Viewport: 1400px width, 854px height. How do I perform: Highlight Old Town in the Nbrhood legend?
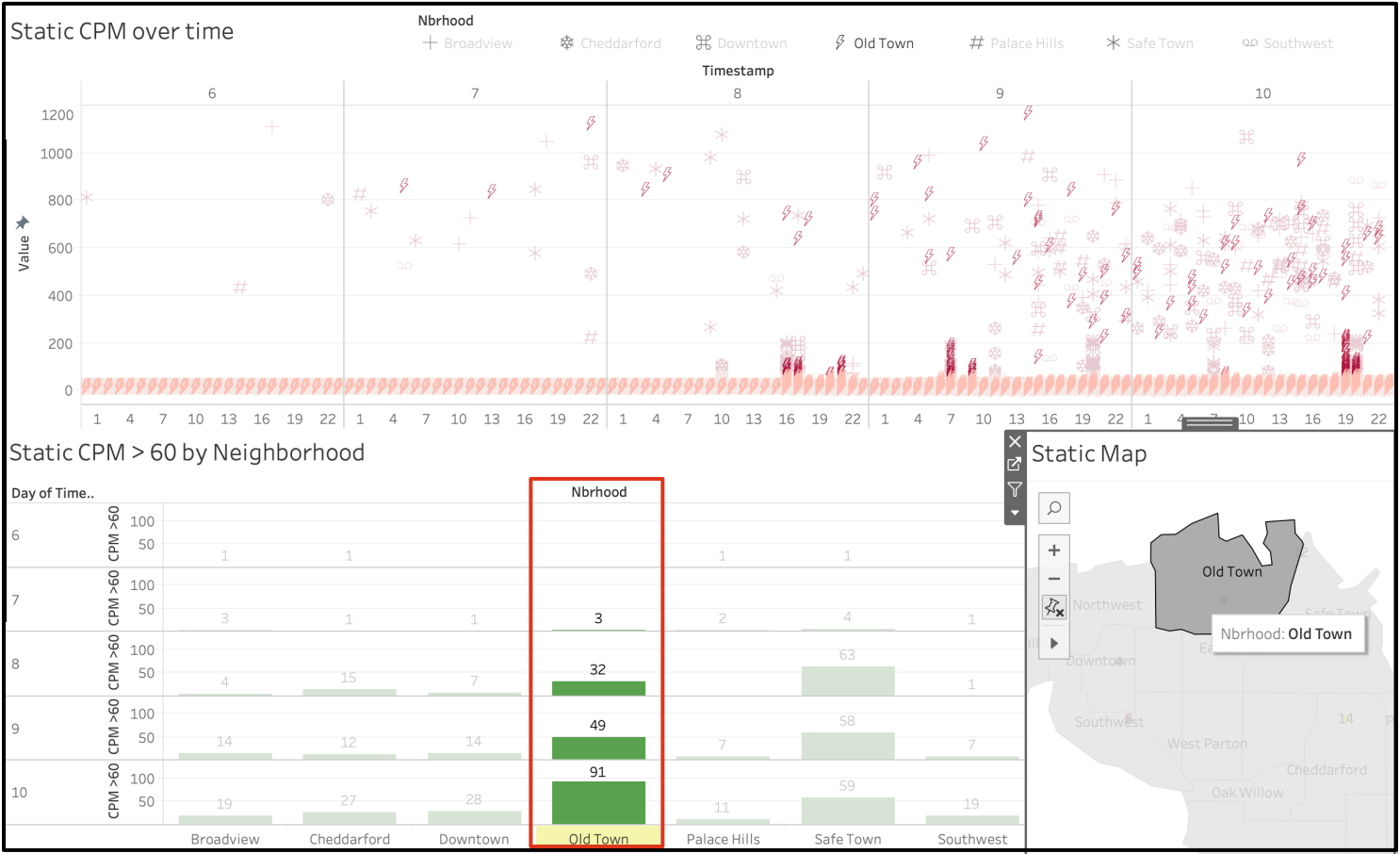(874, 43)
